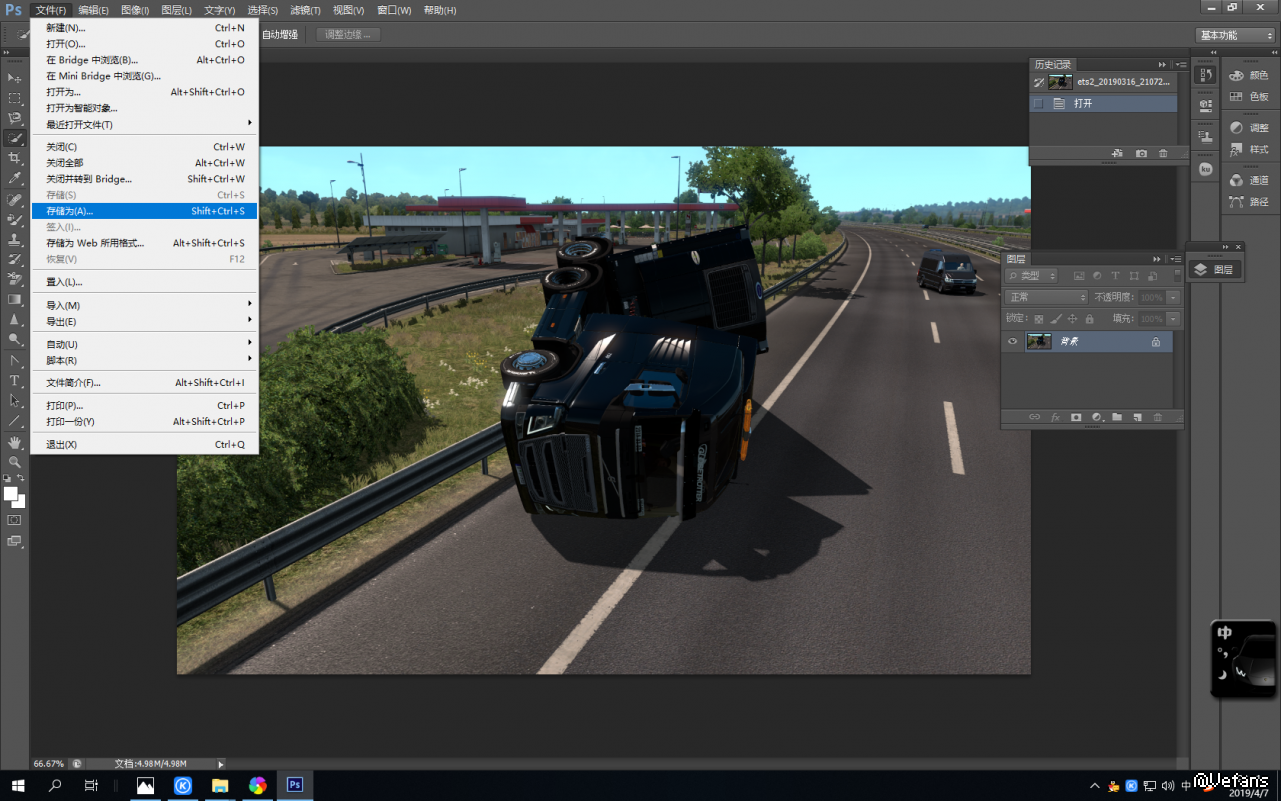Image resolution: width=1281 pixels, height=801 pixels.
Task: Click the history panel camera snapshot icon
Action: [x=1141, y=154]
